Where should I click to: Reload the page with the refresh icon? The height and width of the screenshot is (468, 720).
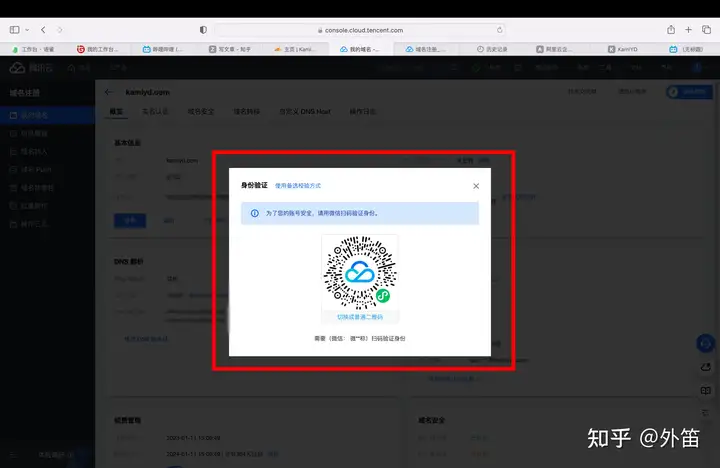[500, 30]
